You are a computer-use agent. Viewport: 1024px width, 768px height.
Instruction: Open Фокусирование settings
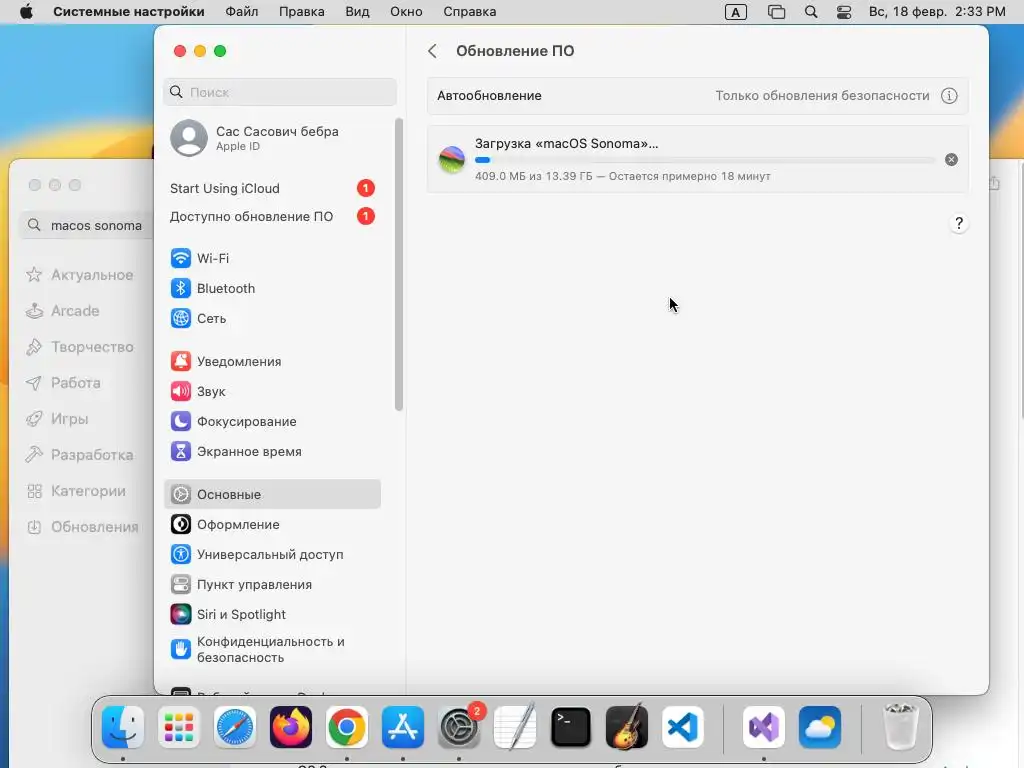pos(272,421)
